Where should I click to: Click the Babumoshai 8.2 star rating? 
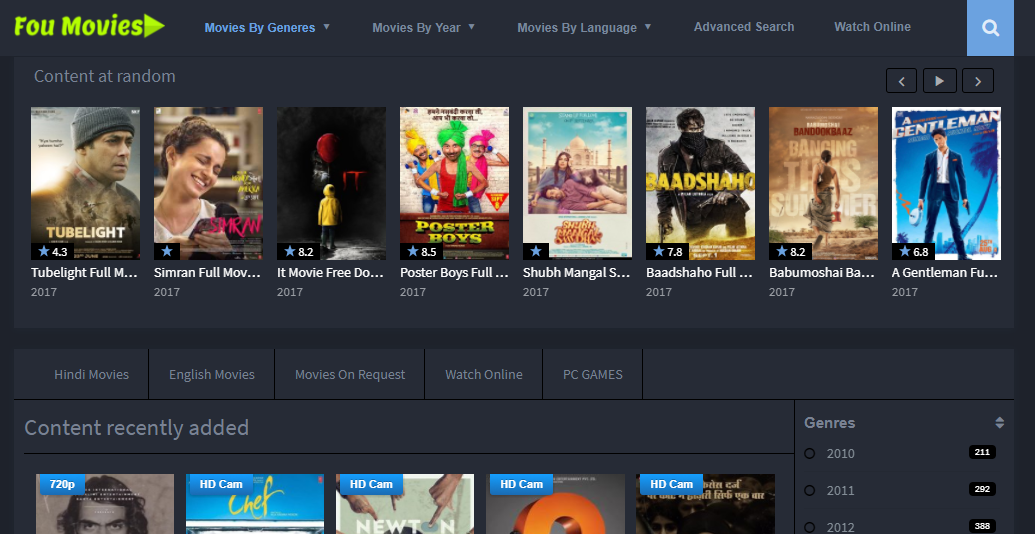tap(791, 251)
